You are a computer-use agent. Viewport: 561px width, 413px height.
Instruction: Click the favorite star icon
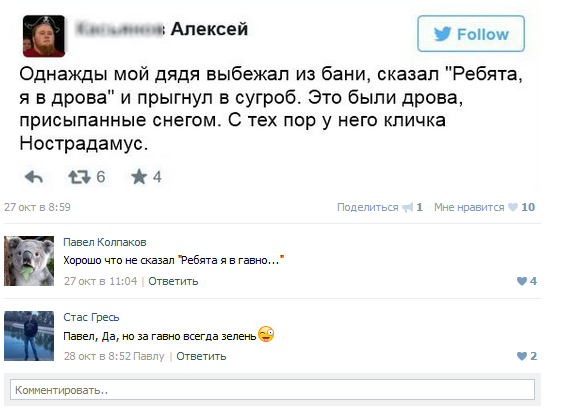click(139, 177)
